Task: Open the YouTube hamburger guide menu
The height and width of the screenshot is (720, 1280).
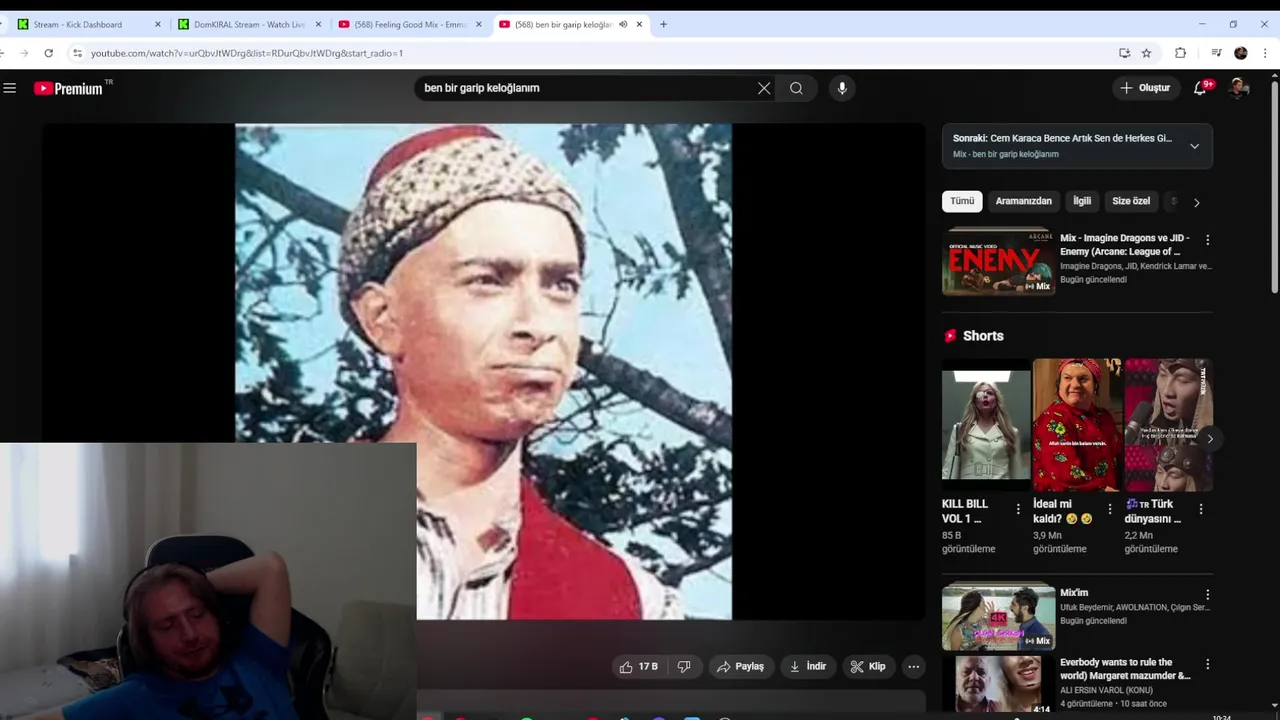Action: point(10,88)
